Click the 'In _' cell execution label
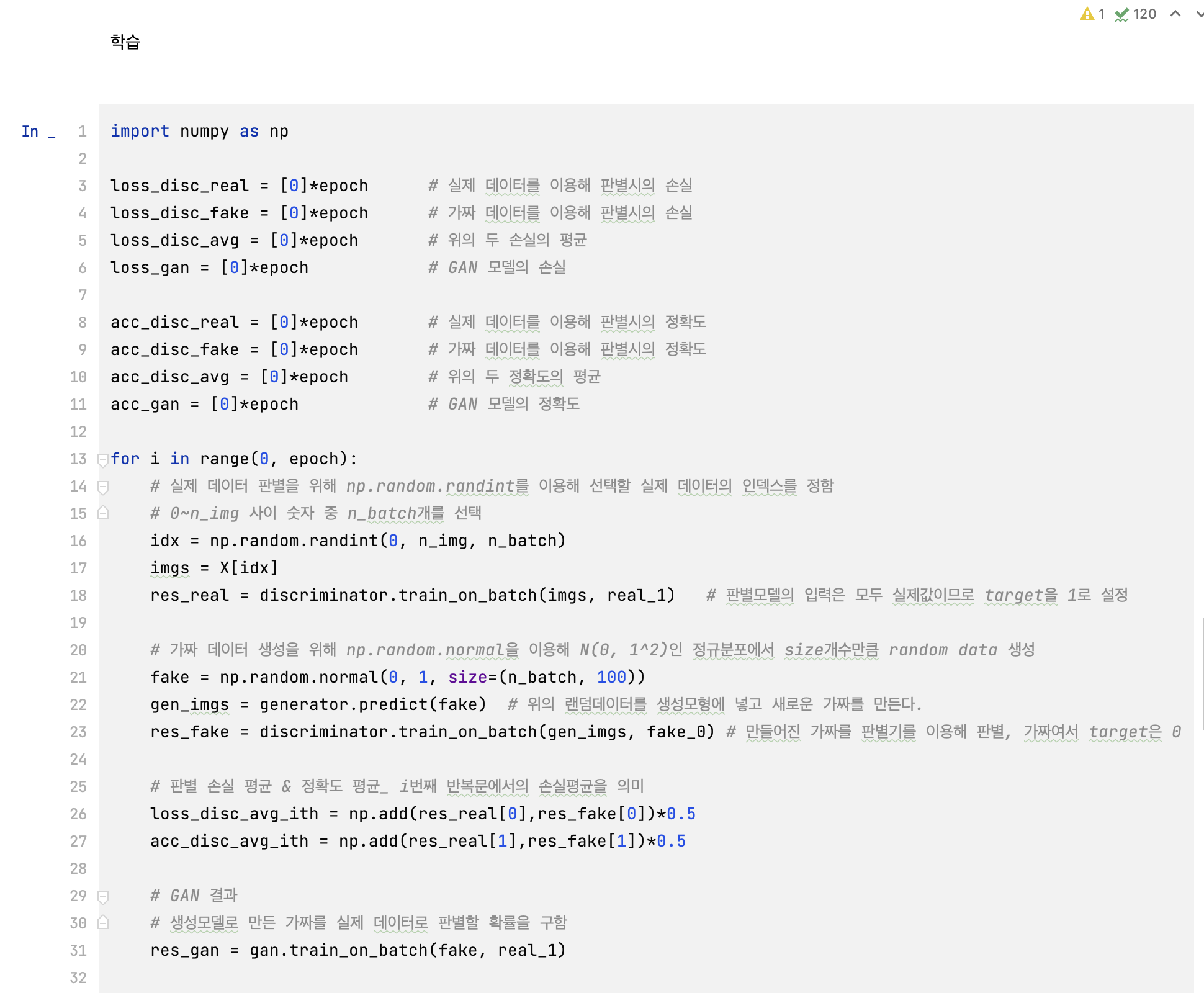The height and width of the screenshot is (993, 1204). pyautogui.click(x=37, y=132)
